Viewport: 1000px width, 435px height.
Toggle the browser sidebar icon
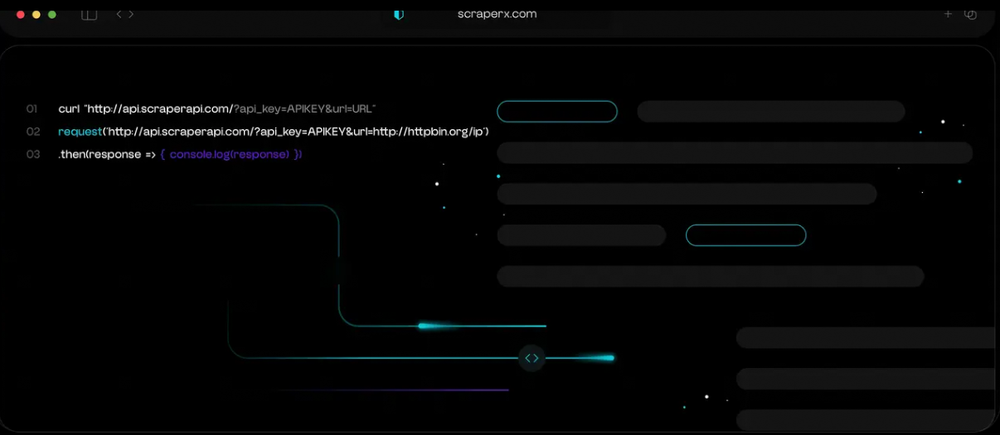tap(89, 15)
